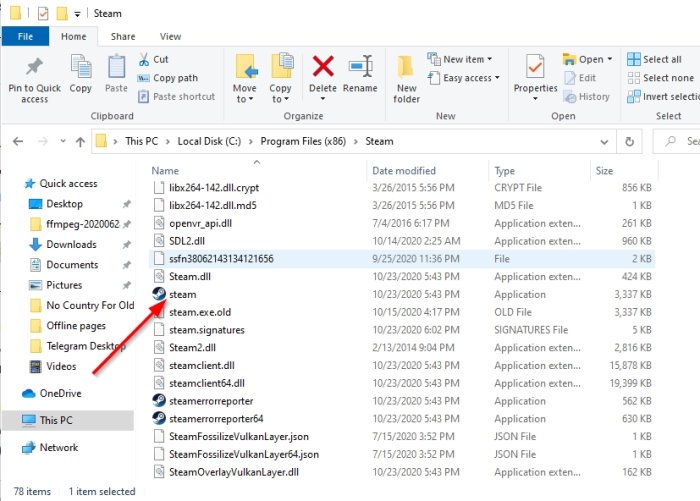Sort by Type column header
The width and height of the screenshot is (700, 501).
coord(505,171)
